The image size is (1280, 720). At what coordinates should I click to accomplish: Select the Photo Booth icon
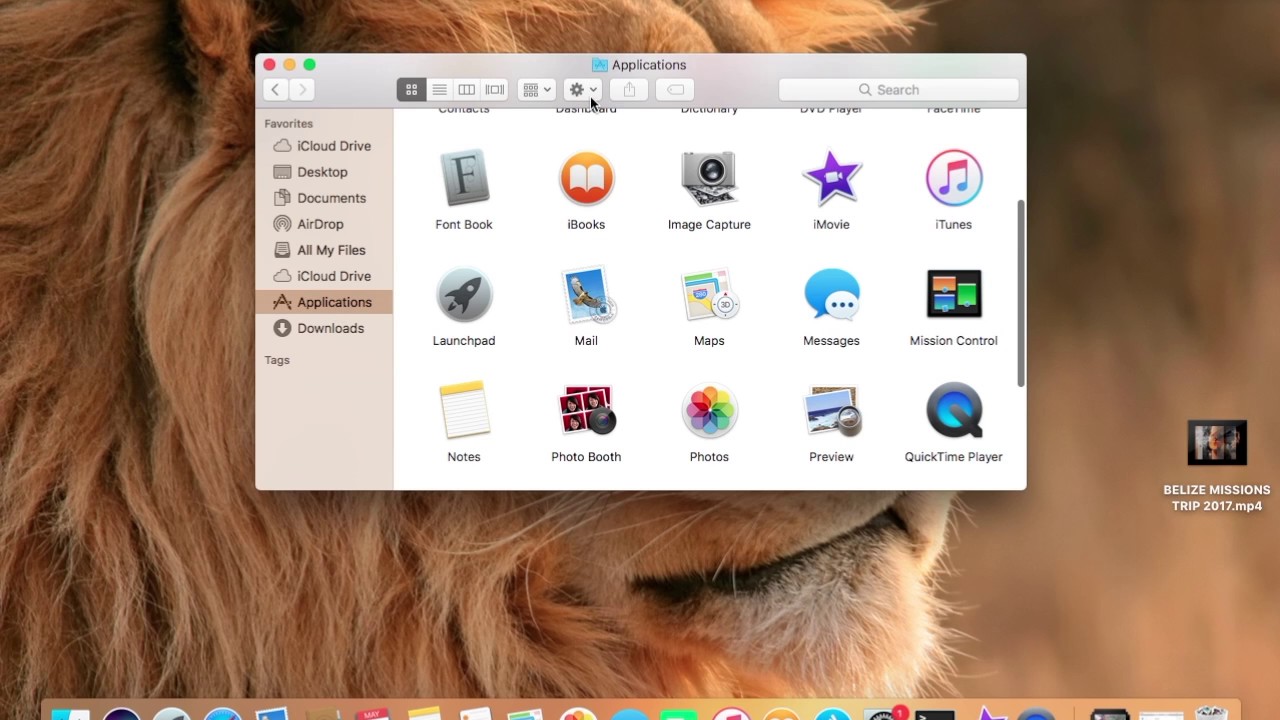[586, 410]
